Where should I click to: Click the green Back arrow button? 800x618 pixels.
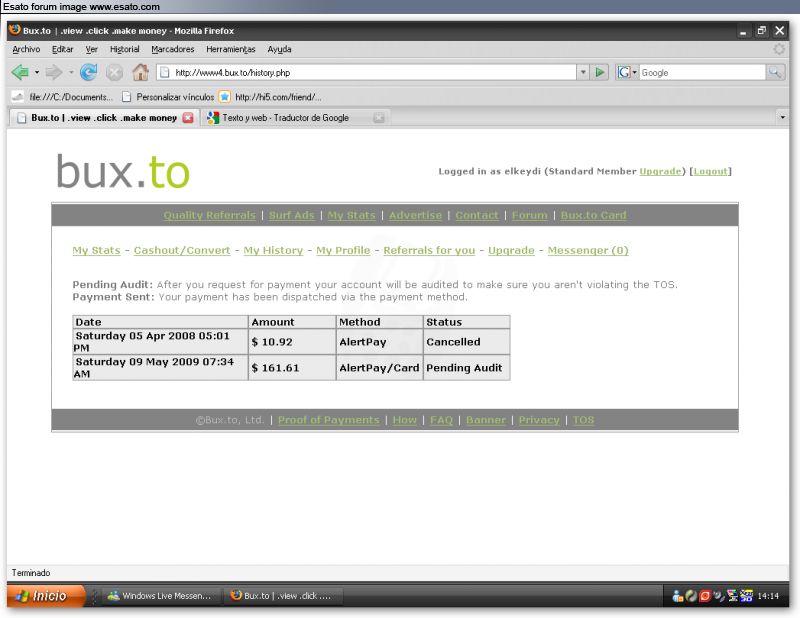pyautogui.click(x=20, y=72)
